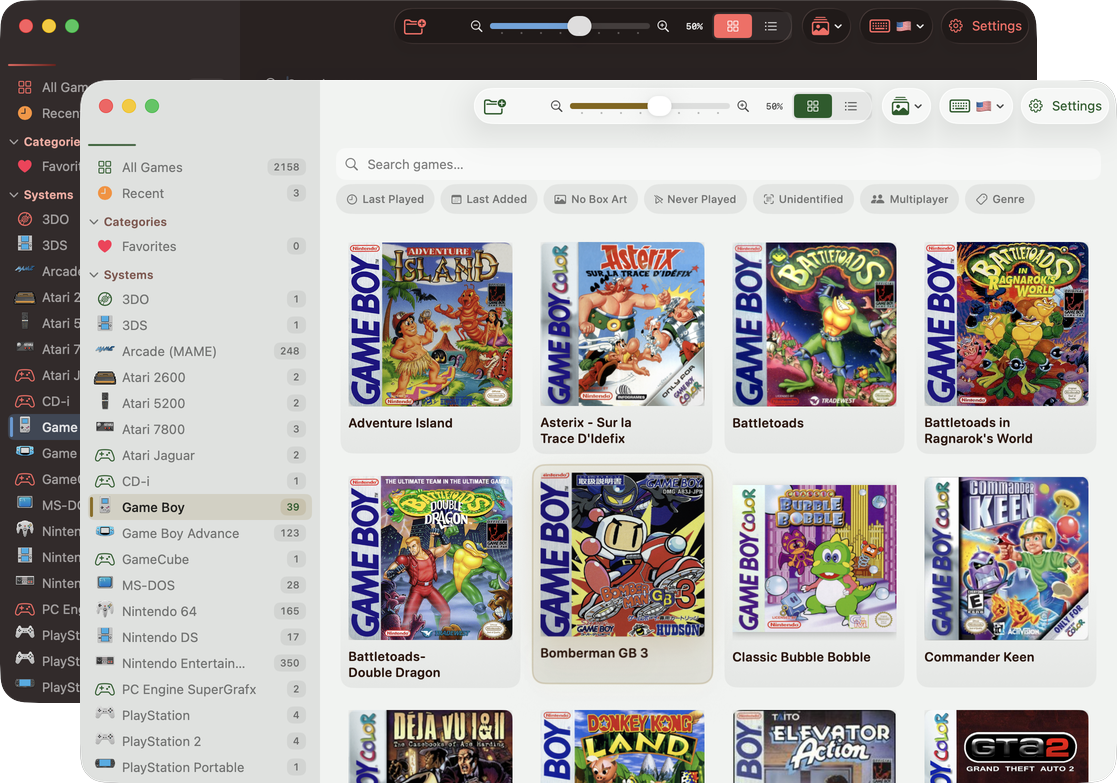Switch to grid view in front window

tap(813, 106)
